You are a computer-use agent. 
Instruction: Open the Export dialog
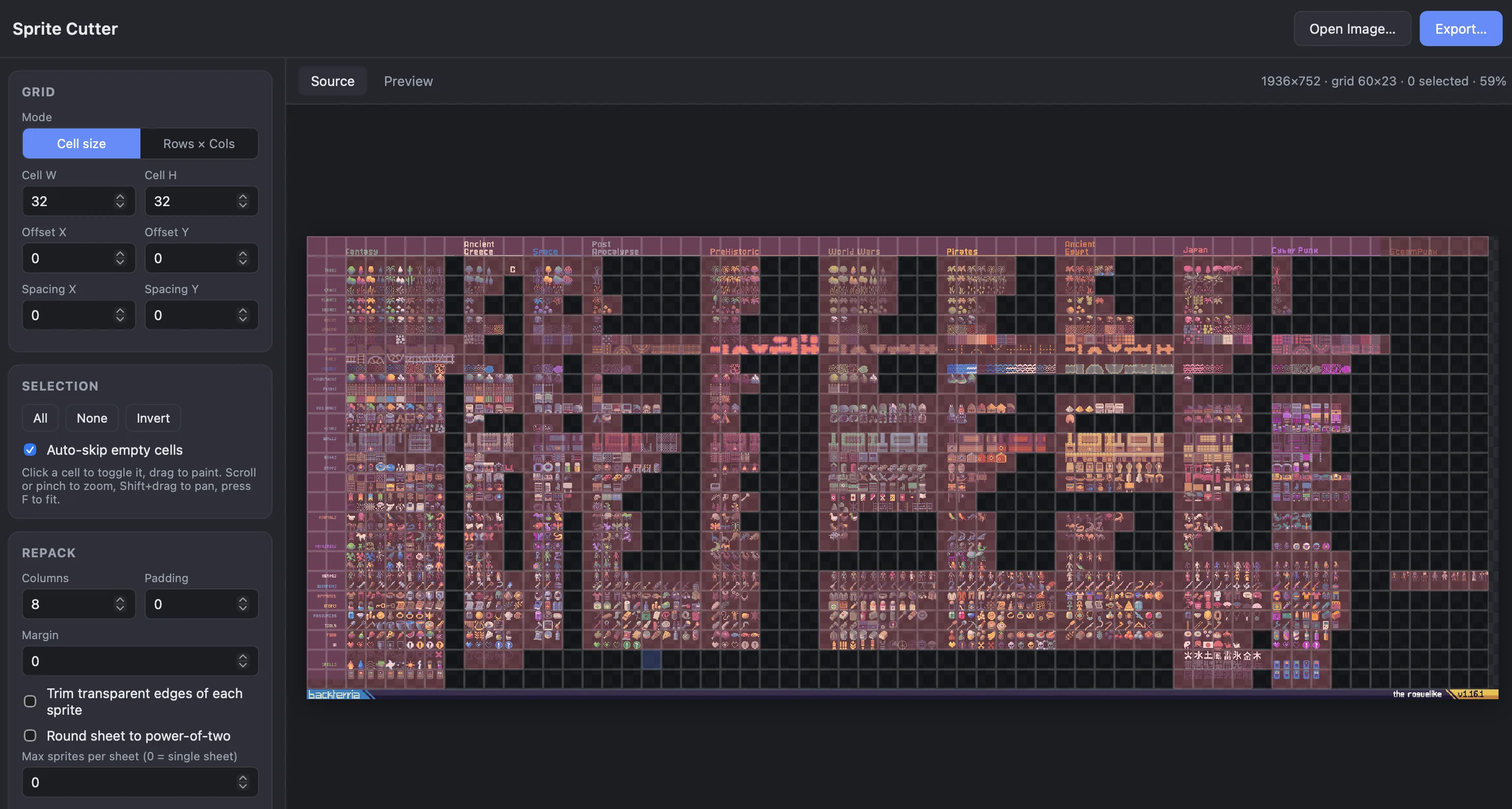1460,29
